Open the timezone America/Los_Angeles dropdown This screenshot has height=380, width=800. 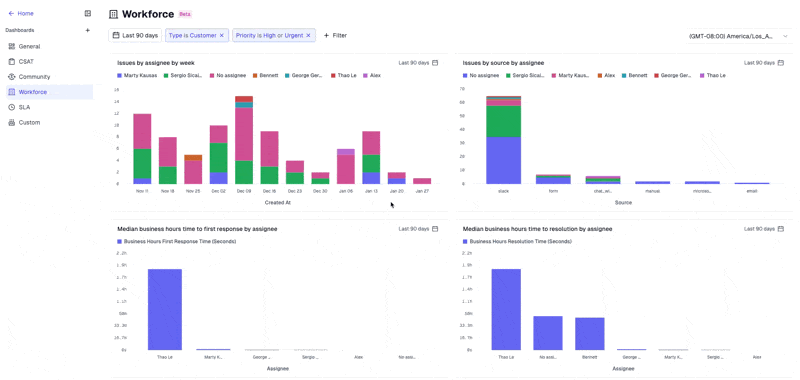(x=739, y=36)
